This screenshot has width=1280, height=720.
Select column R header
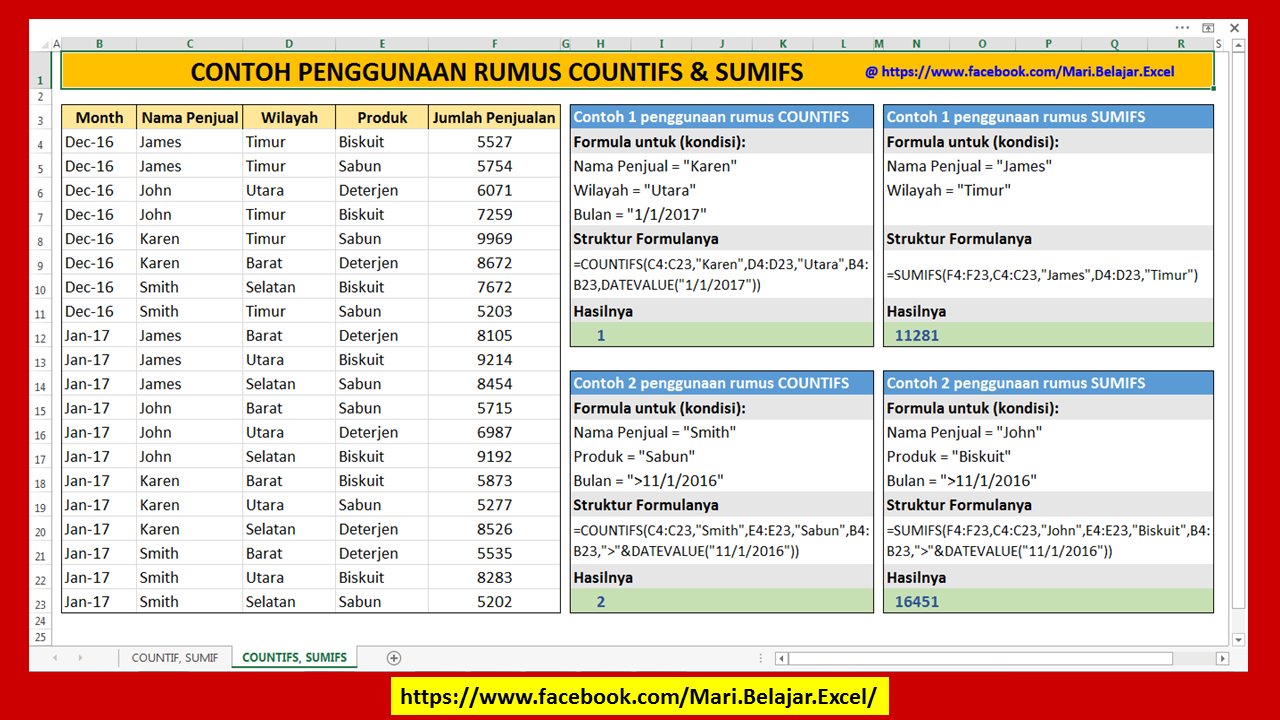coord(1181,44)
